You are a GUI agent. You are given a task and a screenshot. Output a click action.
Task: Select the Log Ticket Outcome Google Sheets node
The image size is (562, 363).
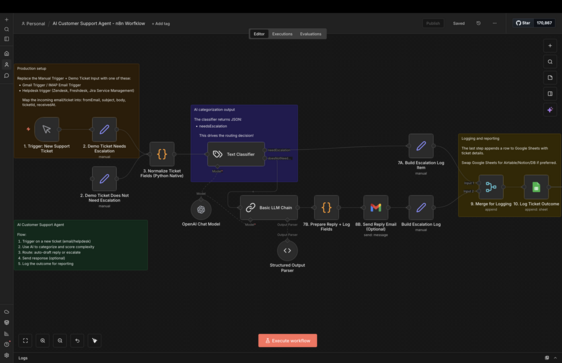point(536,187)
